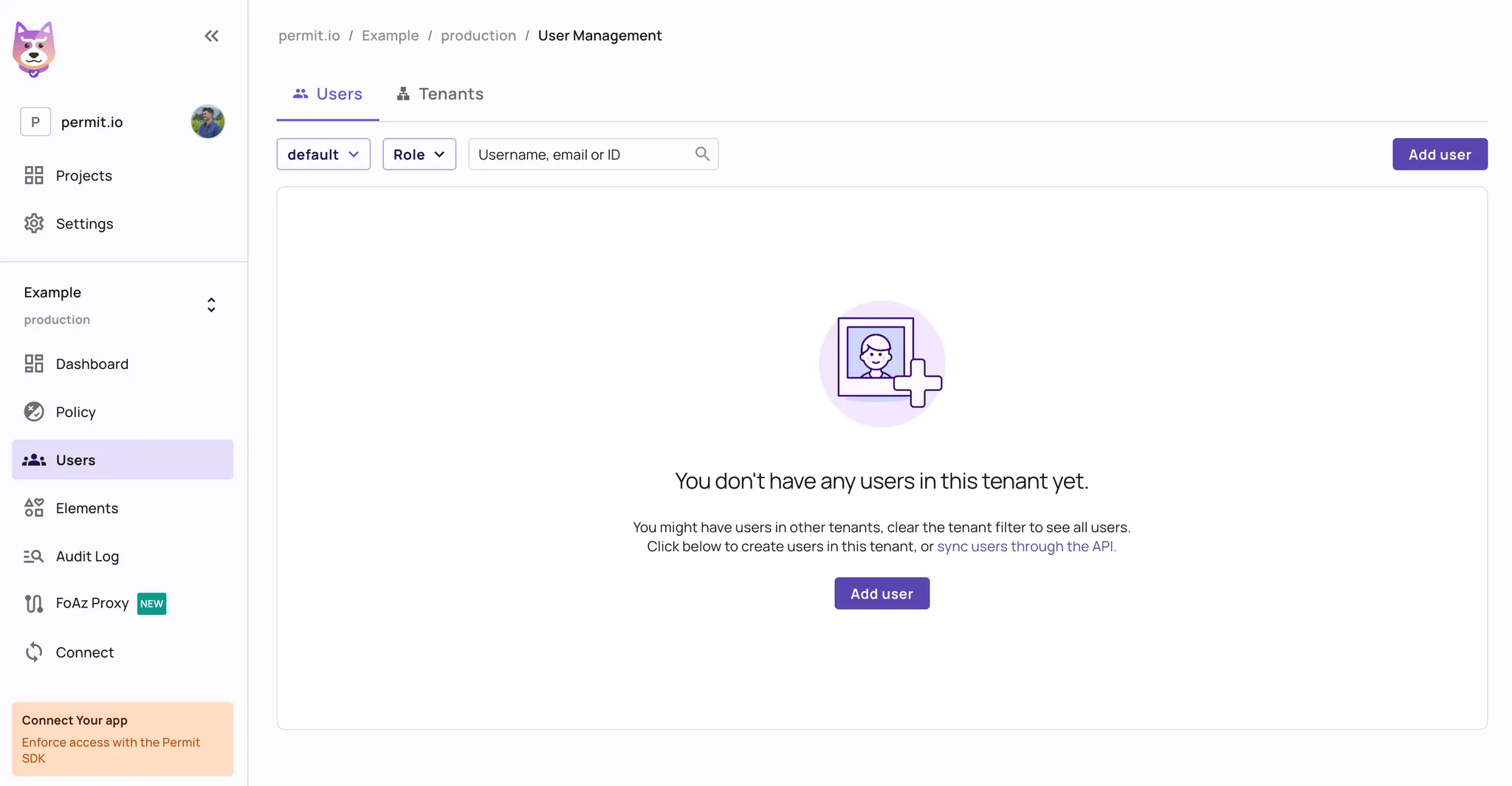Switch to the Tenants tab

[441, 94]
